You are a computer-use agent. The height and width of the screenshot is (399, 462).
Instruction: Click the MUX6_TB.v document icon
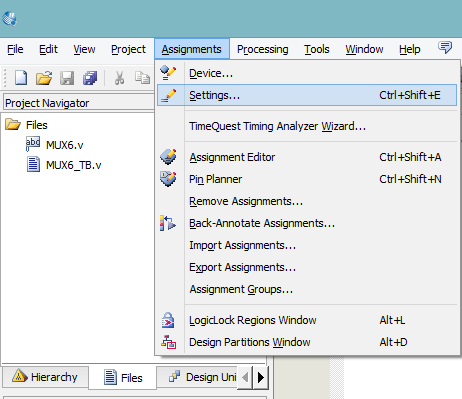pyautogui.click(x=33, y=164)
